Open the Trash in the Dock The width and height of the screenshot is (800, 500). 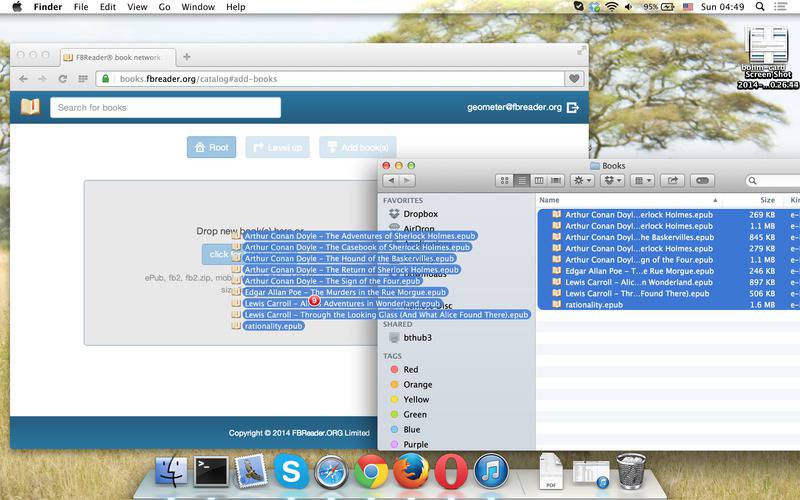click(631, 471)
